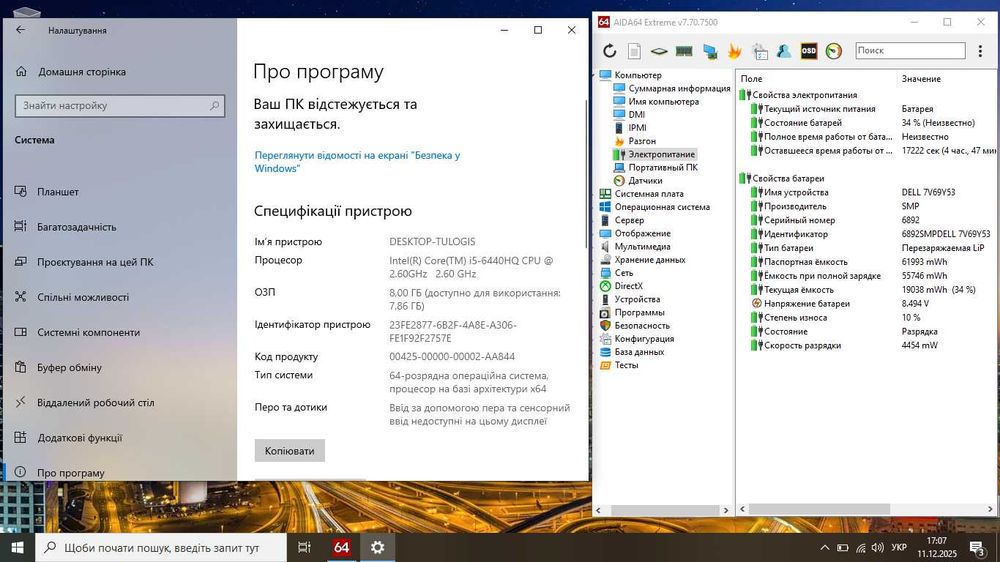Toggle the OSD panel icon

pyautogui.click(x=809, y=51)
